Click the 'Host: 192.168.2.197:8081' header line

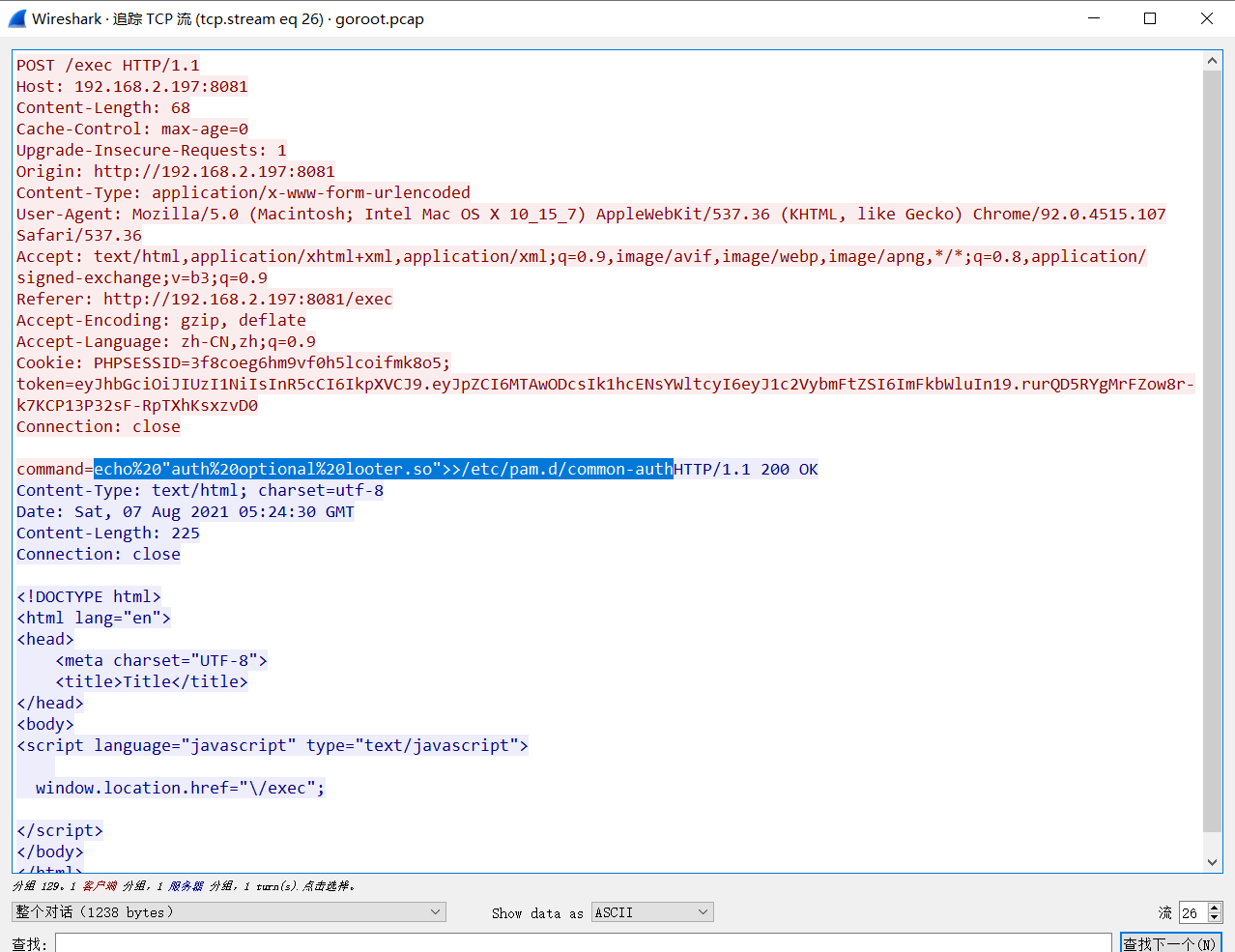tap(132, 86)
